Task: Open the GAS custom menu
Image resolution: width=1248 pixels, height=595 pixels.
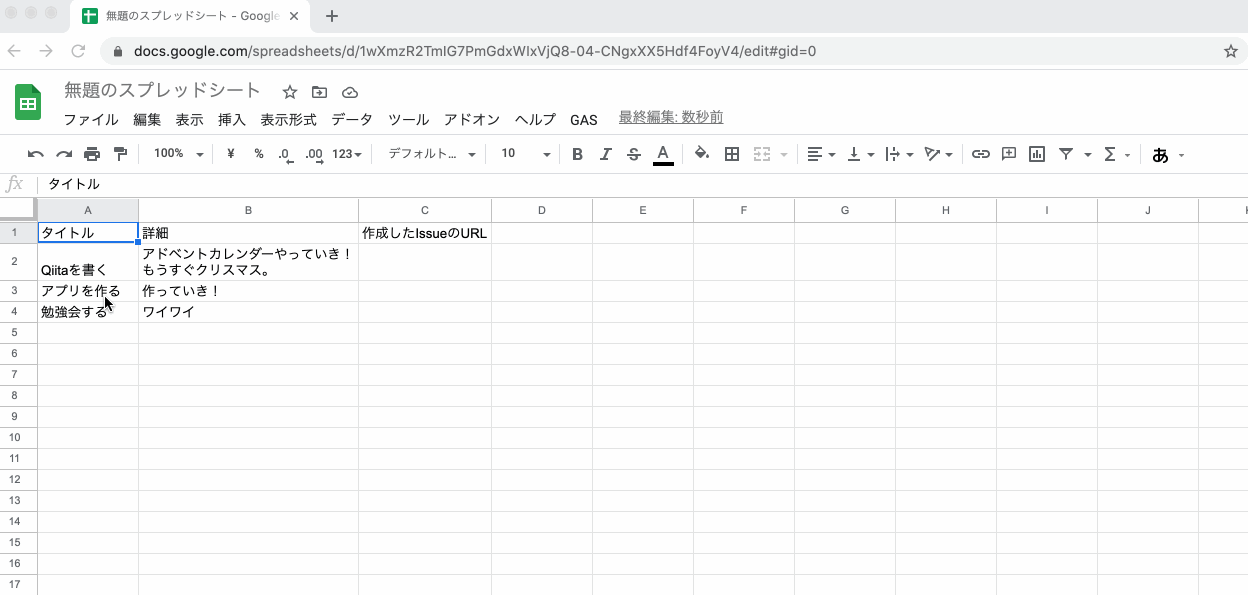Action: point(584,120)
